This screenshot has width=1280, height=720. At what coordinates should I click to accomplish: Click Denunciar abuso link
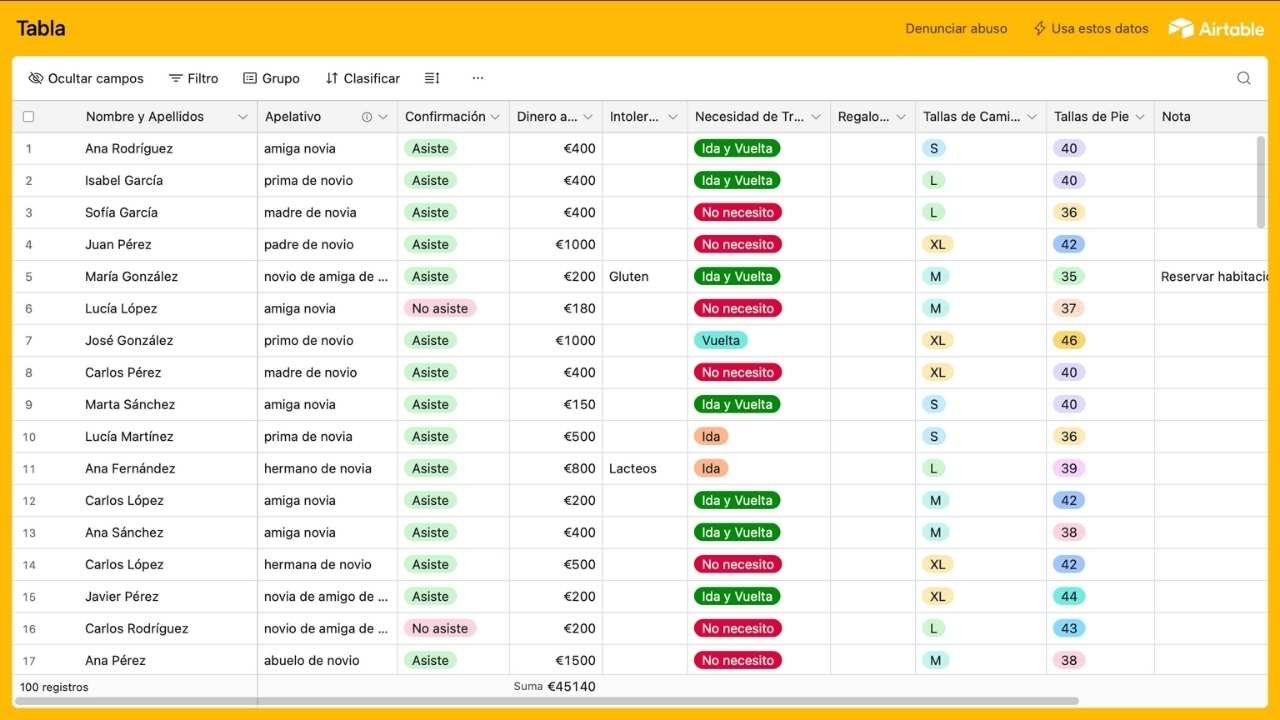[x=956, y=29]
